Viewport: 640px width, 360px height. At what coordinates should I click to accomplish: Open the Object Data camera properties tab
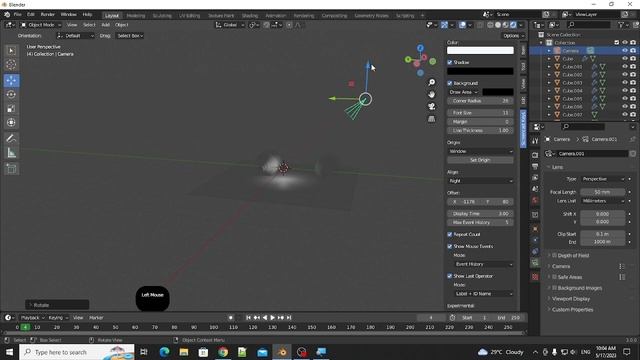pos(535,263)
